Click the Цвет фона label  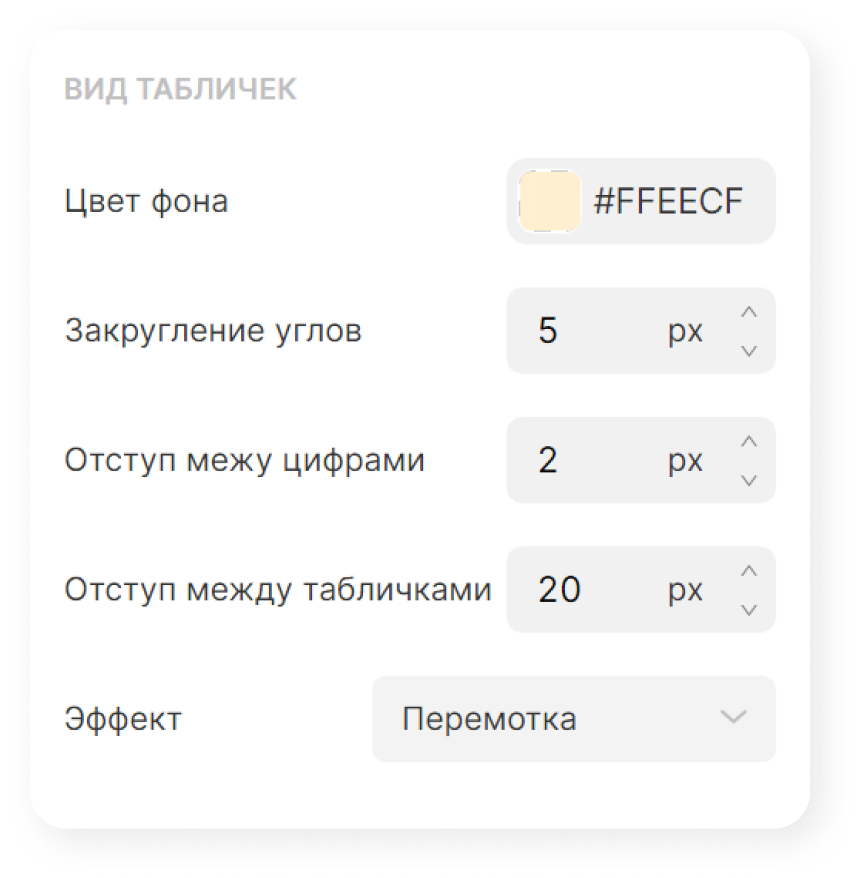pos(147,201)
